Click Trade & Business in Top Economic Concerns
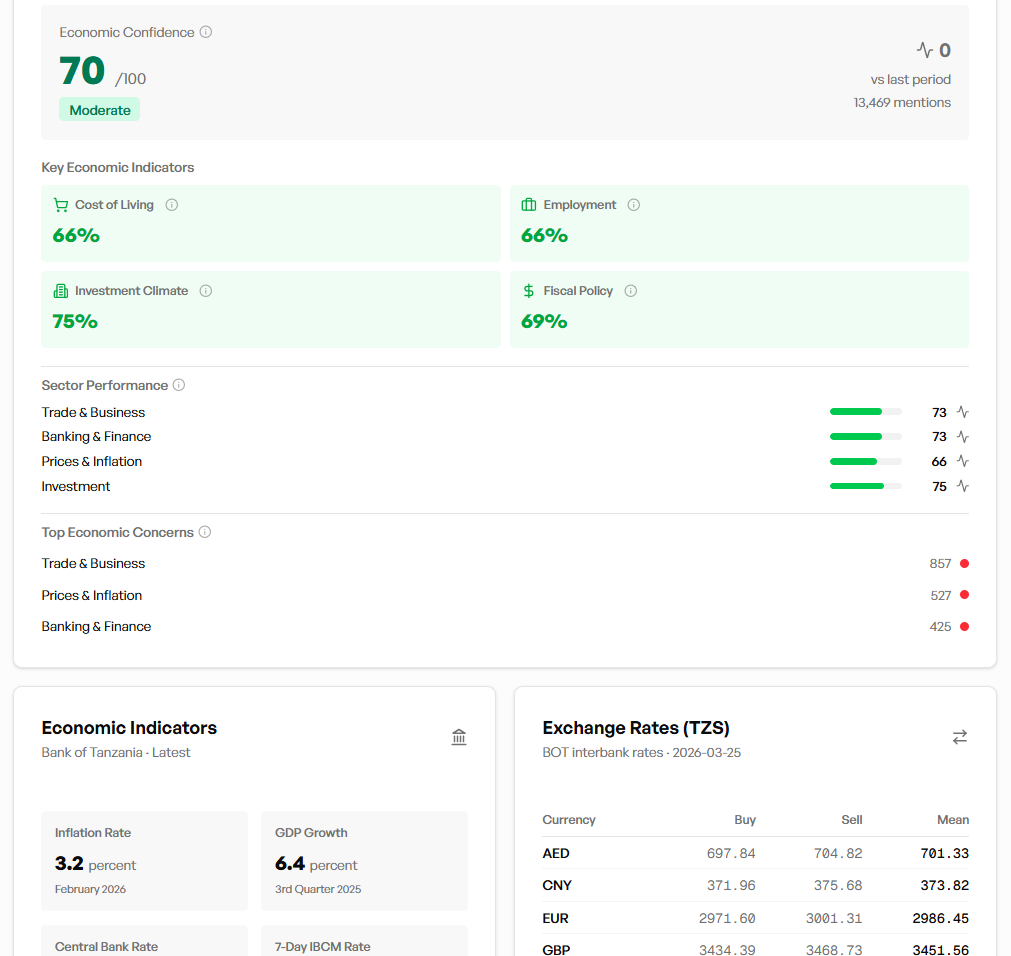This screenshot has width=1011, height=956. point(93,563)
